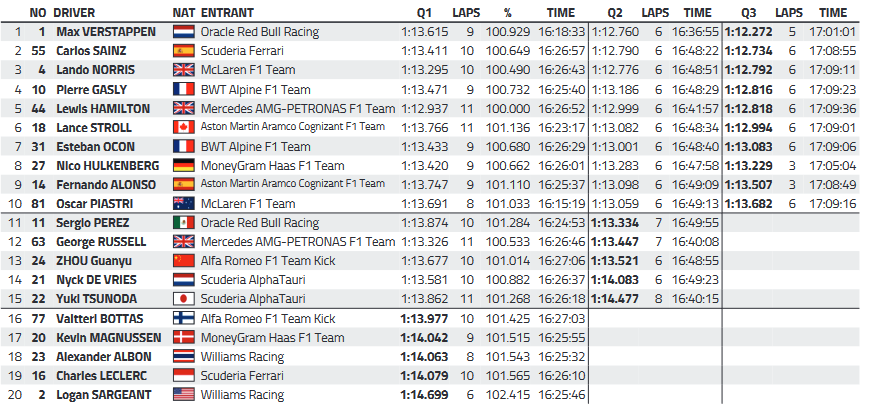The image size is (873, 419).
Task: Select the Mexican flag beside Sergio PEREZ
Action: coord(184,223)
